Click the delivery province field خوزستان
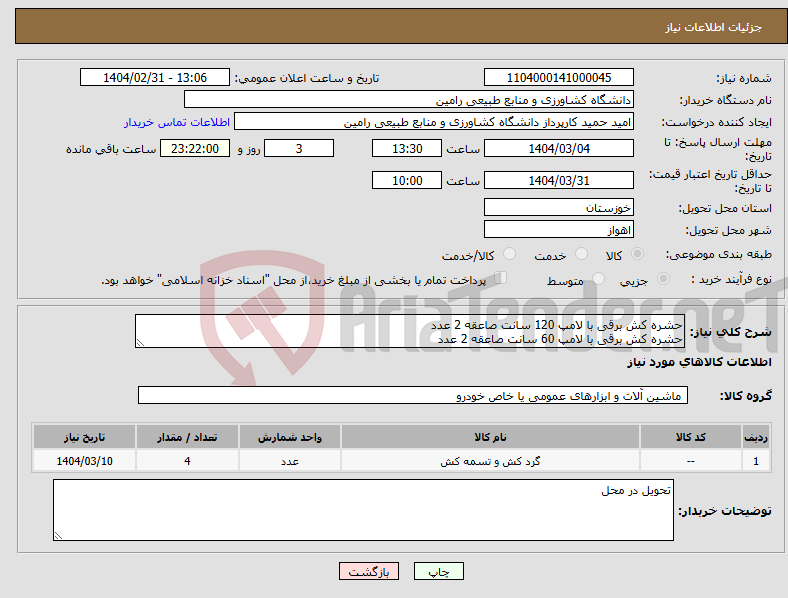The width and height of the screenshot is (788, 598). tap(559, 207)
